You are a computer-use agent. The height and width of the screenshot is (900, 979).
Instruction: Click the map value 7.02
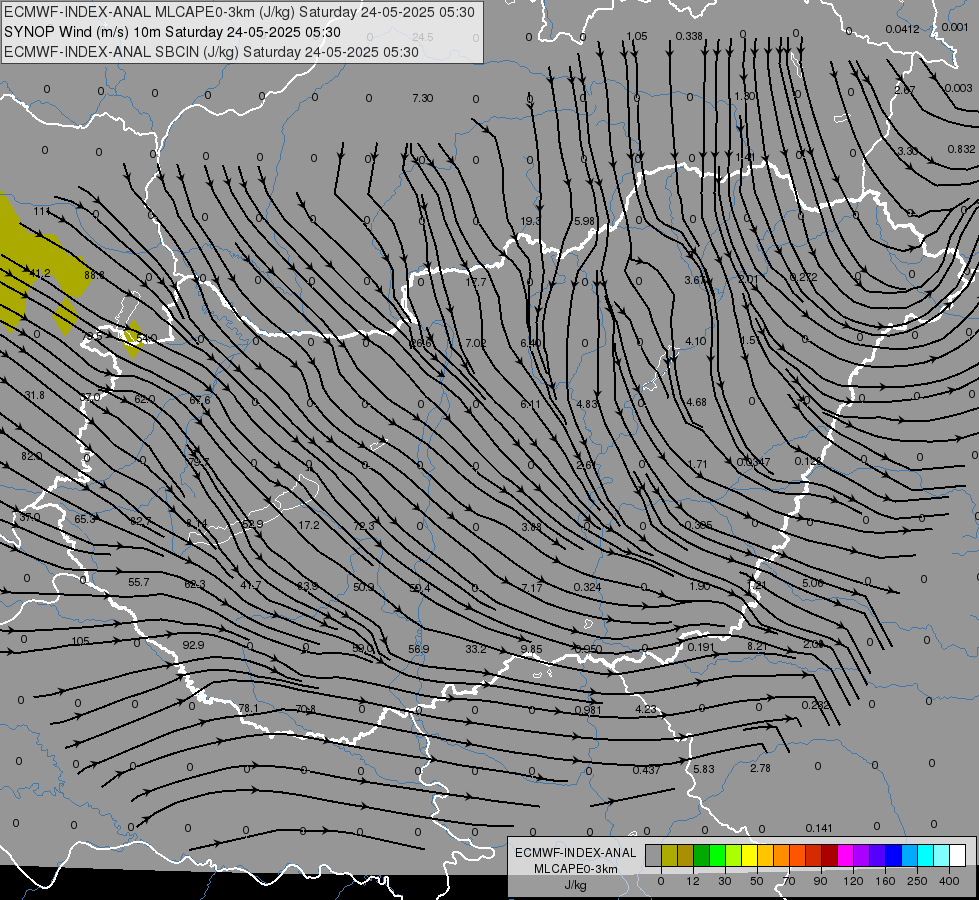click(476, 343)
